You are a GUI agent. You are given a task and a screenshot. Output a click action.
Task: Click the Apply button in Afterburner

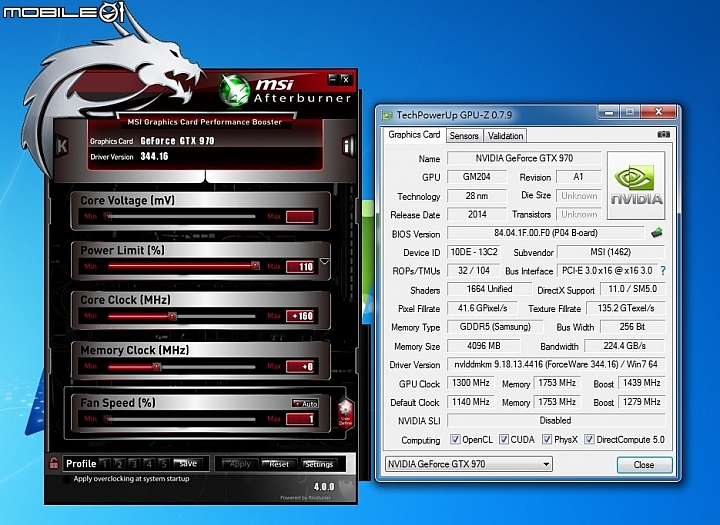click(239, 464)
